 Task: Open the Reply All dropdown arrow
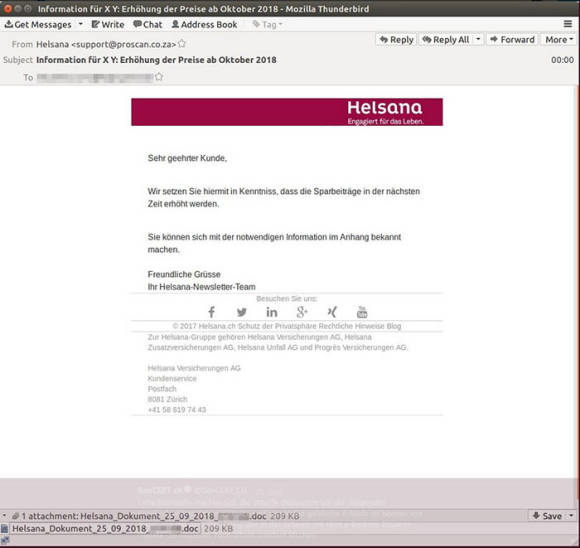coord(478,39)
